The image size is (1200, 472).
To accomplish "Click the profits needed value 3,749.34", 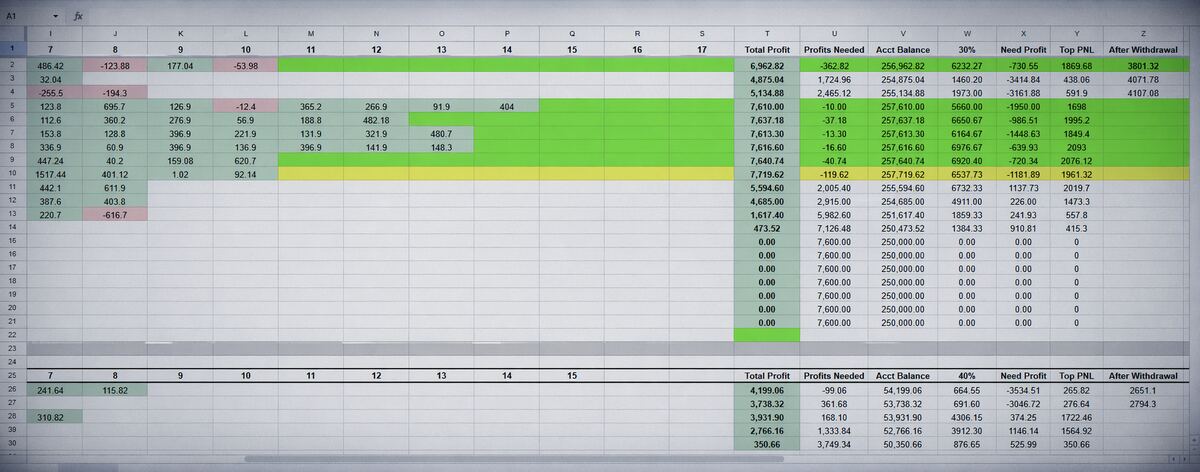I will tap(835, 443).
